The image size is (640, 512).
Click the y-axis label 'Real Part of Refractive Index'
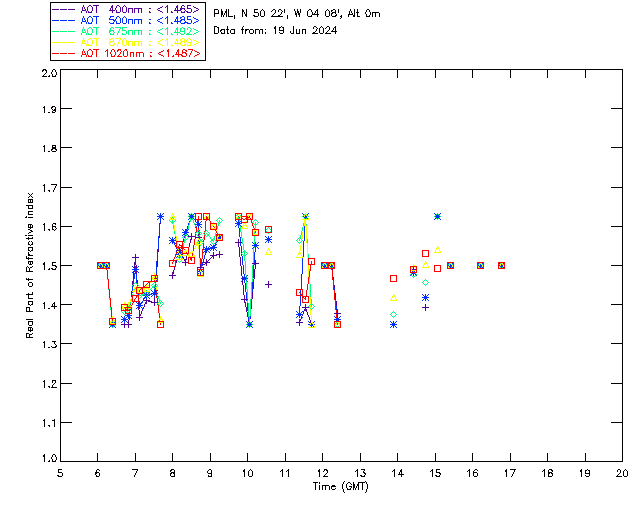[30, 265]
